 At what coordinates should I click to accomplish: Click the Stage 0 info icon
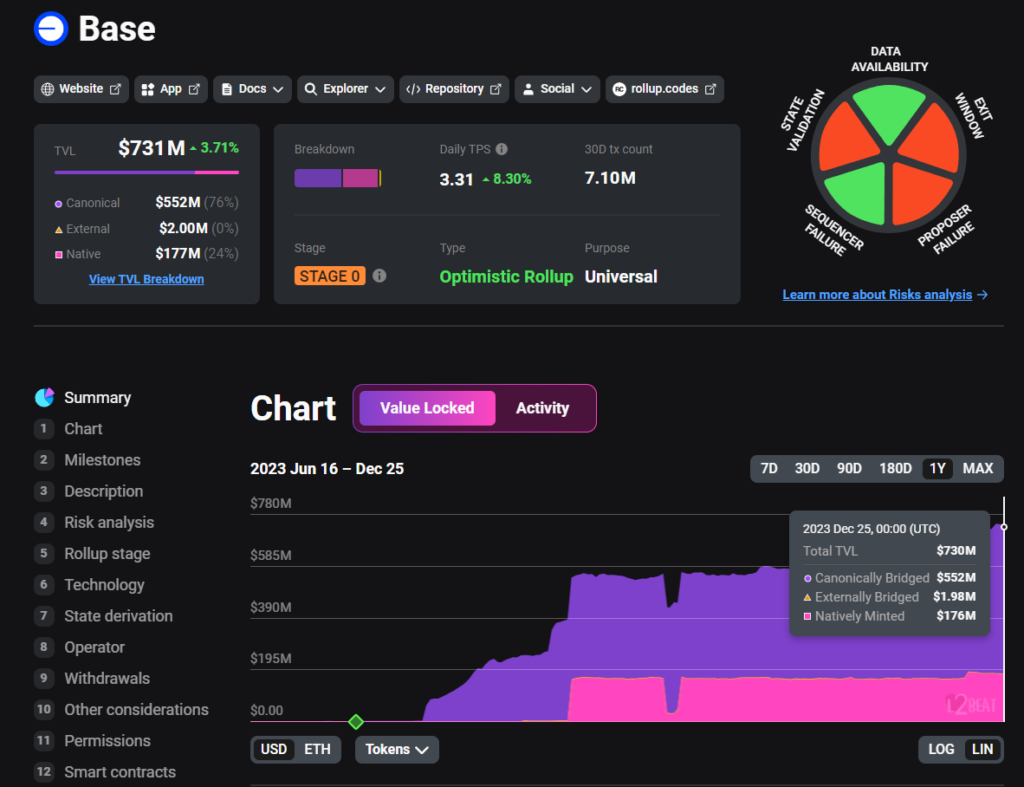pyautogui.click(x=379, y=276)
